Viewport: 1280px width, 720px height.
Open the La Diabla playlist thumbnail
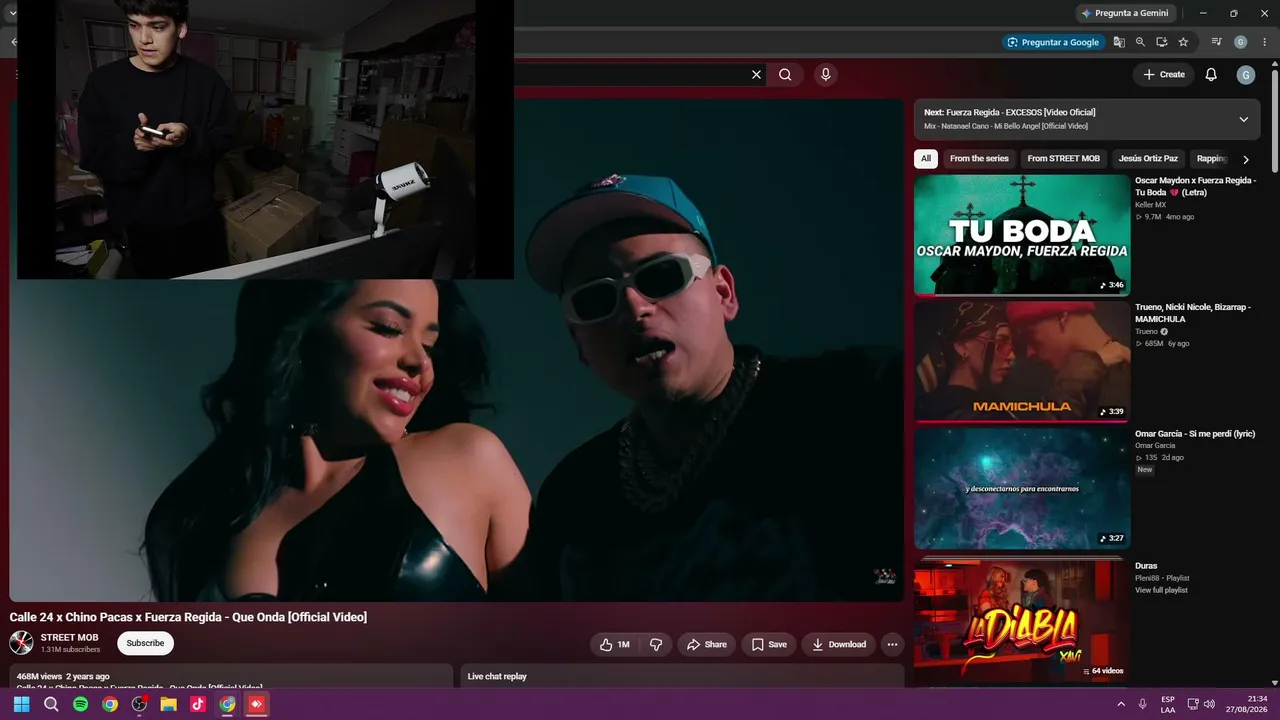coord(1022,620)
